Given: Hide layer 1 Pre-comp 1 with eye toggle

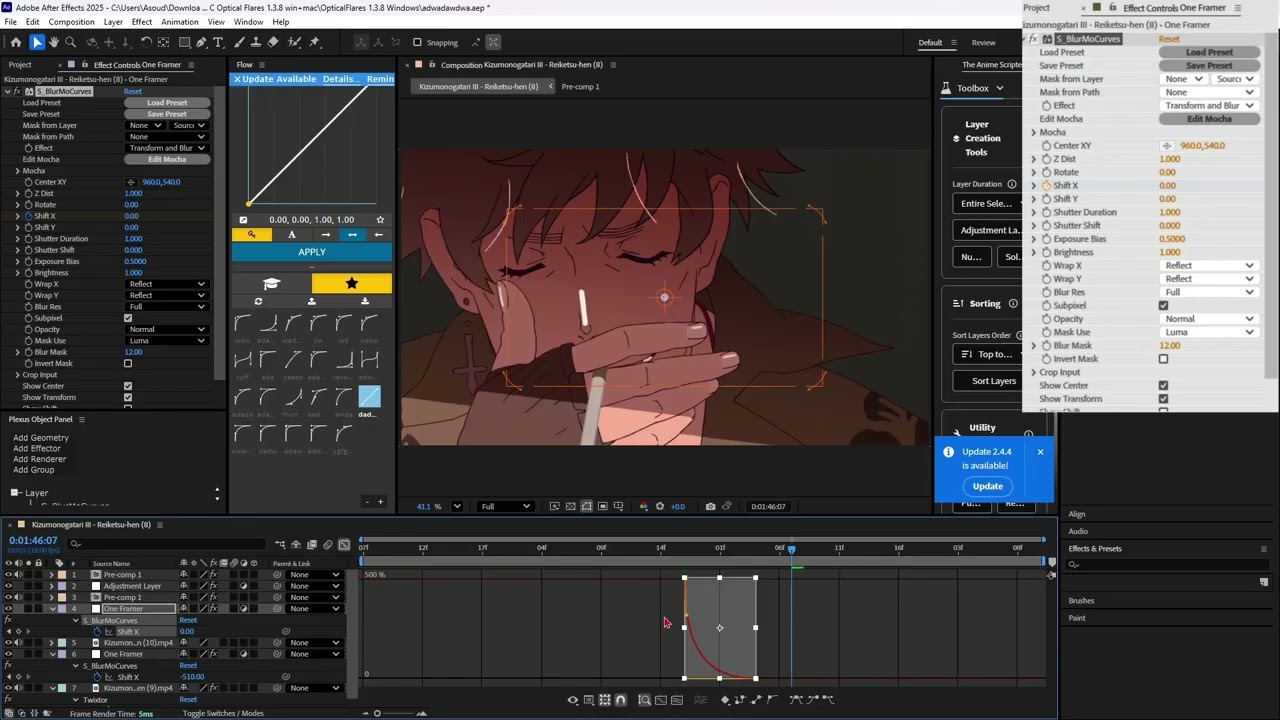Looking at the screenshot, I should 8,575.
